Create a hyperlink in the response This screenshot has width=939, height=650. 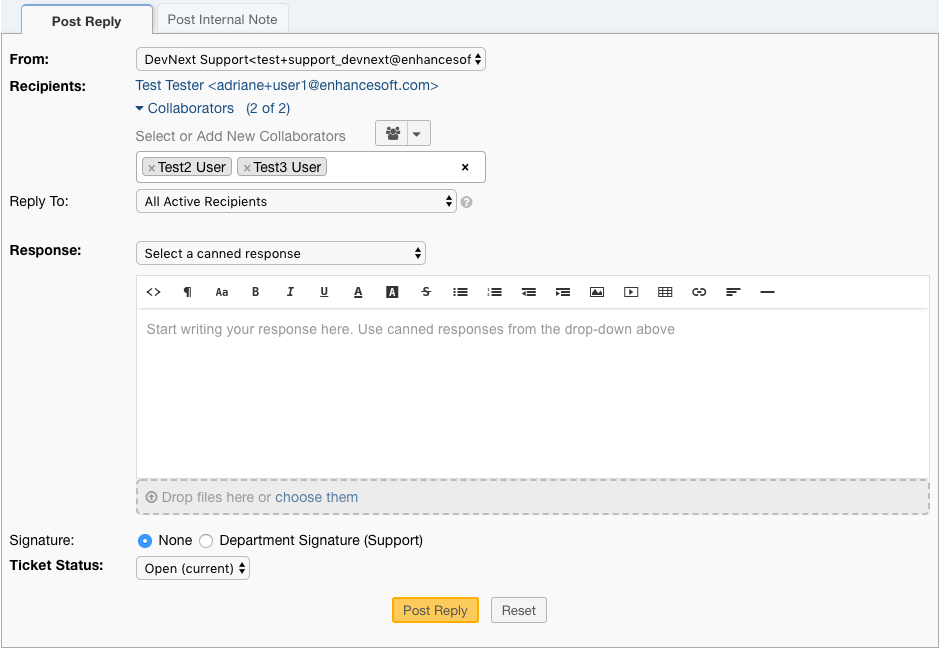(x=698, y=291)
